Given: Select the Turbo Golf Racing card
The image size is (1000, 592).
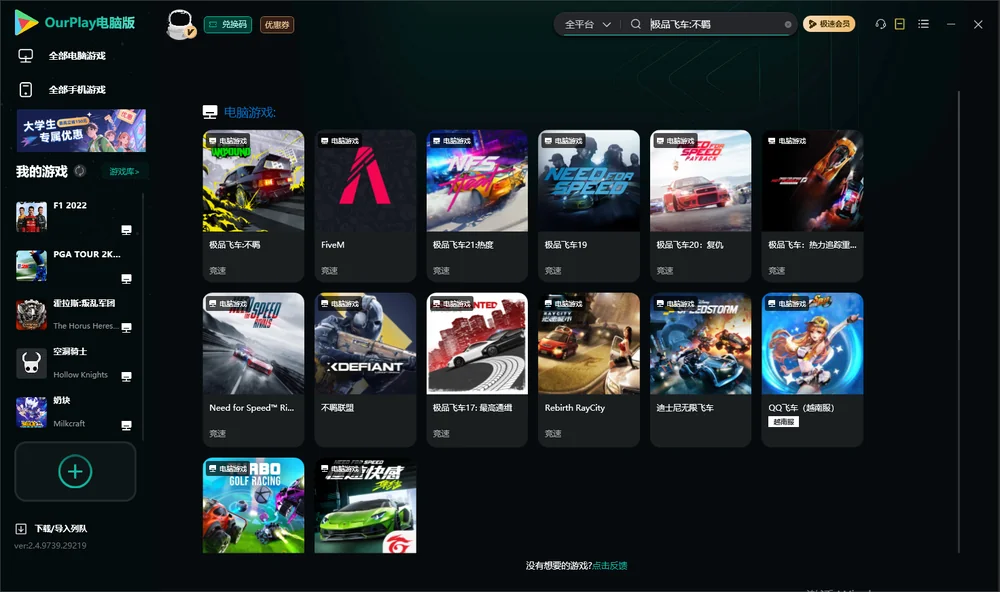Looking at the screenshot, I should point(253,505).
